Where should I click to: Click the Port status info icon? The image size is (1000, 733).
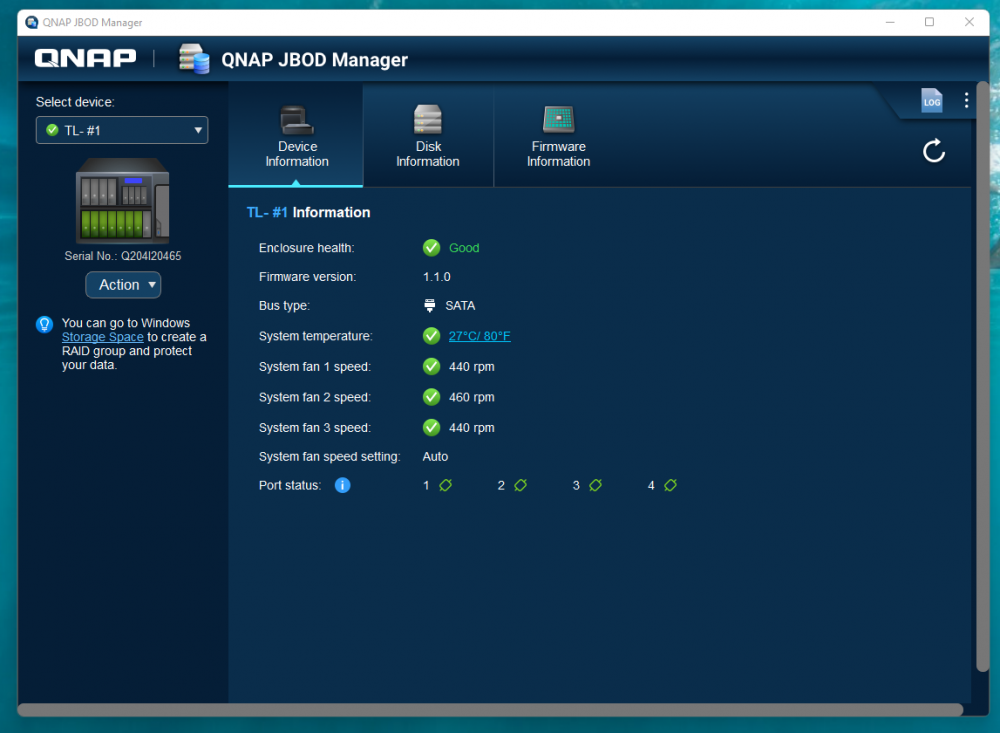(342, 485)
